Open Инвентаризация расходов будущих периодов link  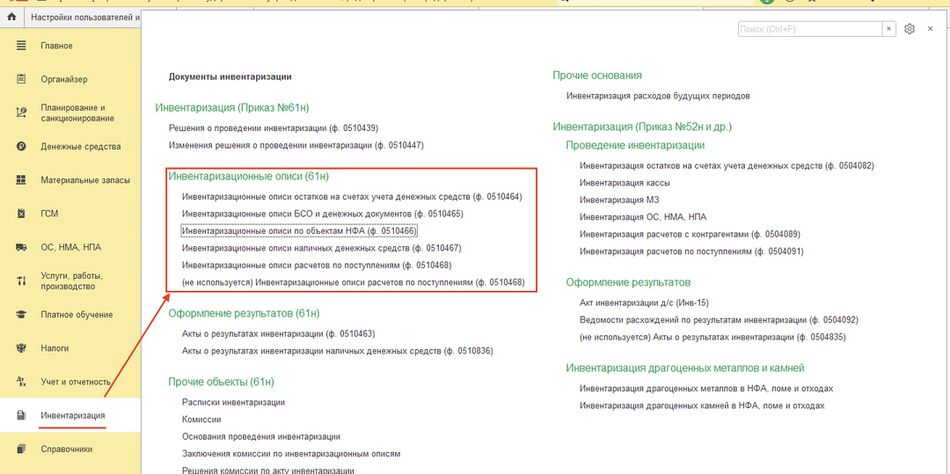point(658,96)
